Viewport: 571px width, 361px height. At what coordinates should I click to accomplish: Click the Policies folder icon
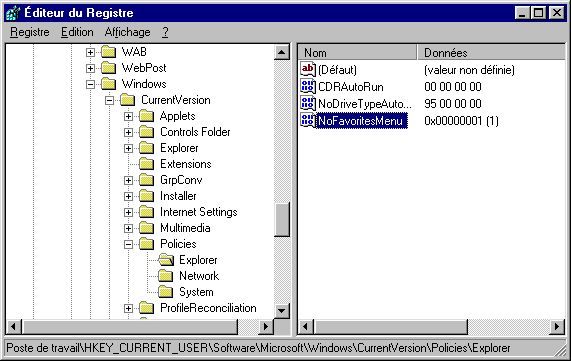coord(146,244)
